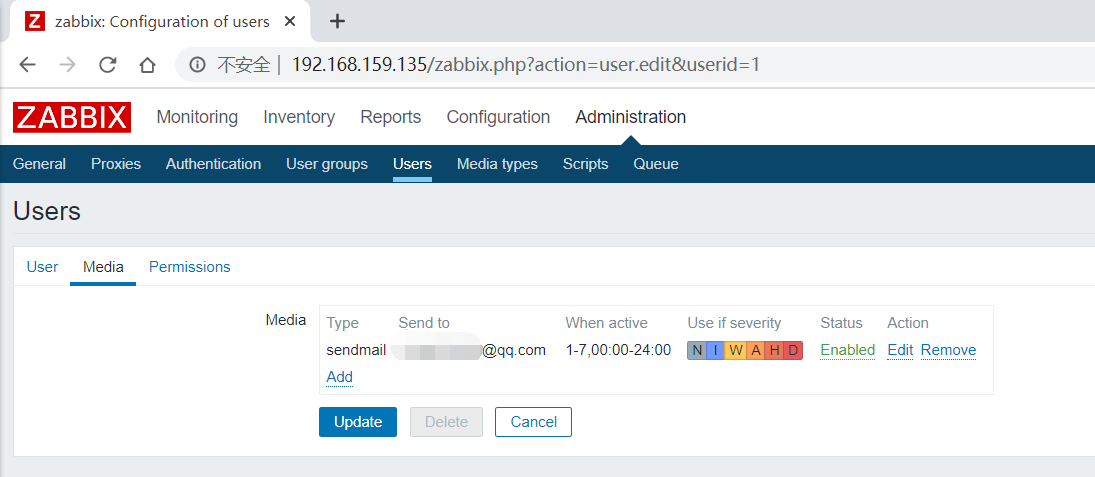Image resolution: width=1095 pixels, height=477 pixels.
Task: Click the Status column header
Action: [x=842, y=323]
